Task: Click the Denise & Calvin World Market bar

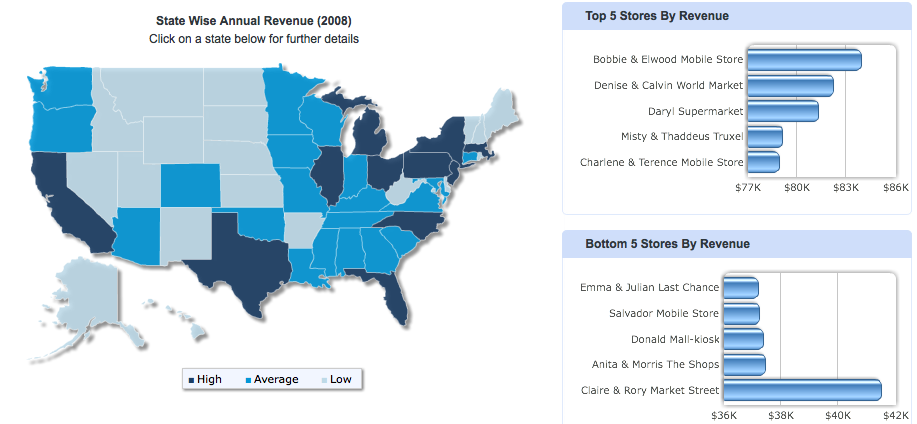Action: pos(790,86)
